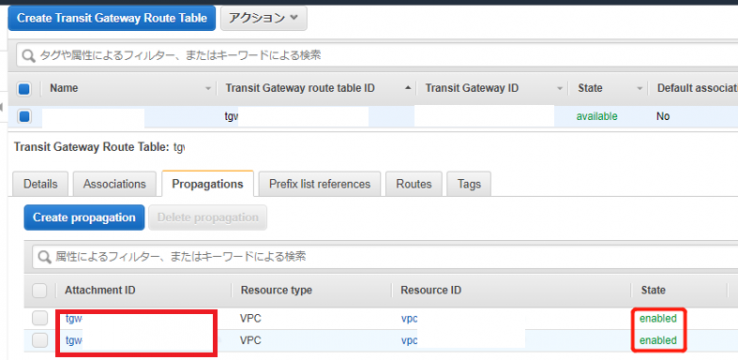The image size is (738, 360).
Task: Expand the アクション dropdown menu
Action: (264, 18)
